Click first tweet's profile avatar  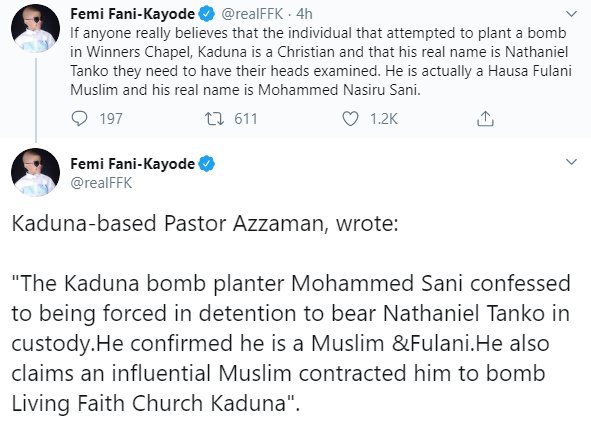point(35,29)
